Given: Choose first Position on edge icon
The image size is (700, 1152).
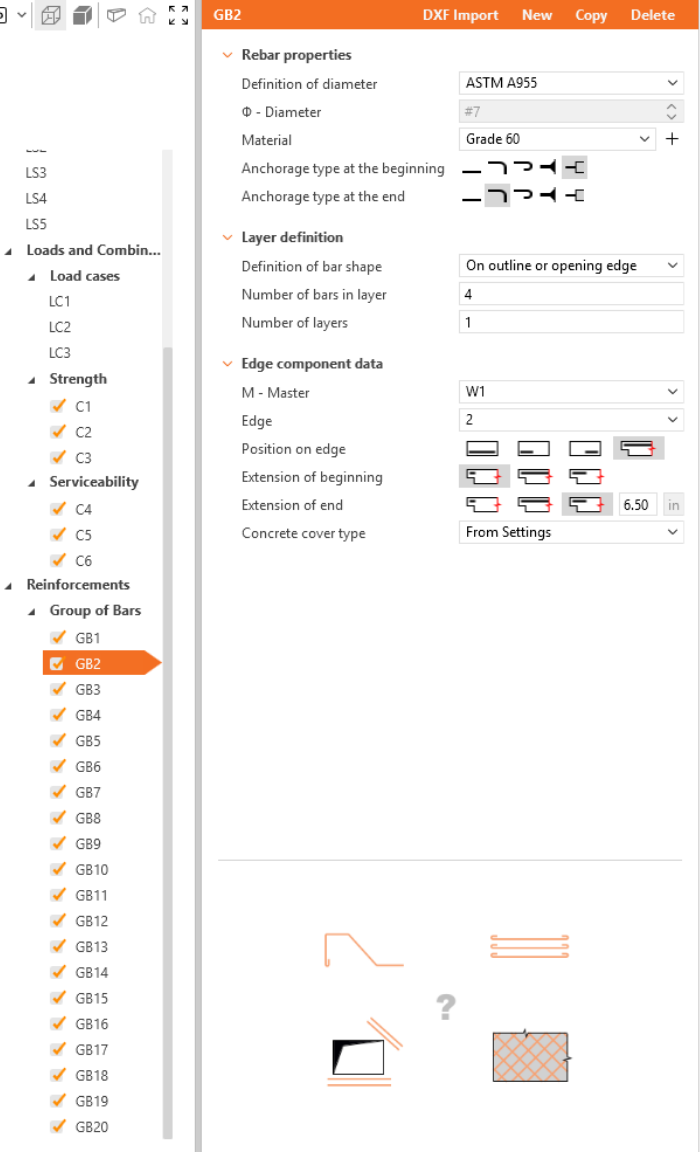Looking at the screenshot, I should tap(482, 449).
